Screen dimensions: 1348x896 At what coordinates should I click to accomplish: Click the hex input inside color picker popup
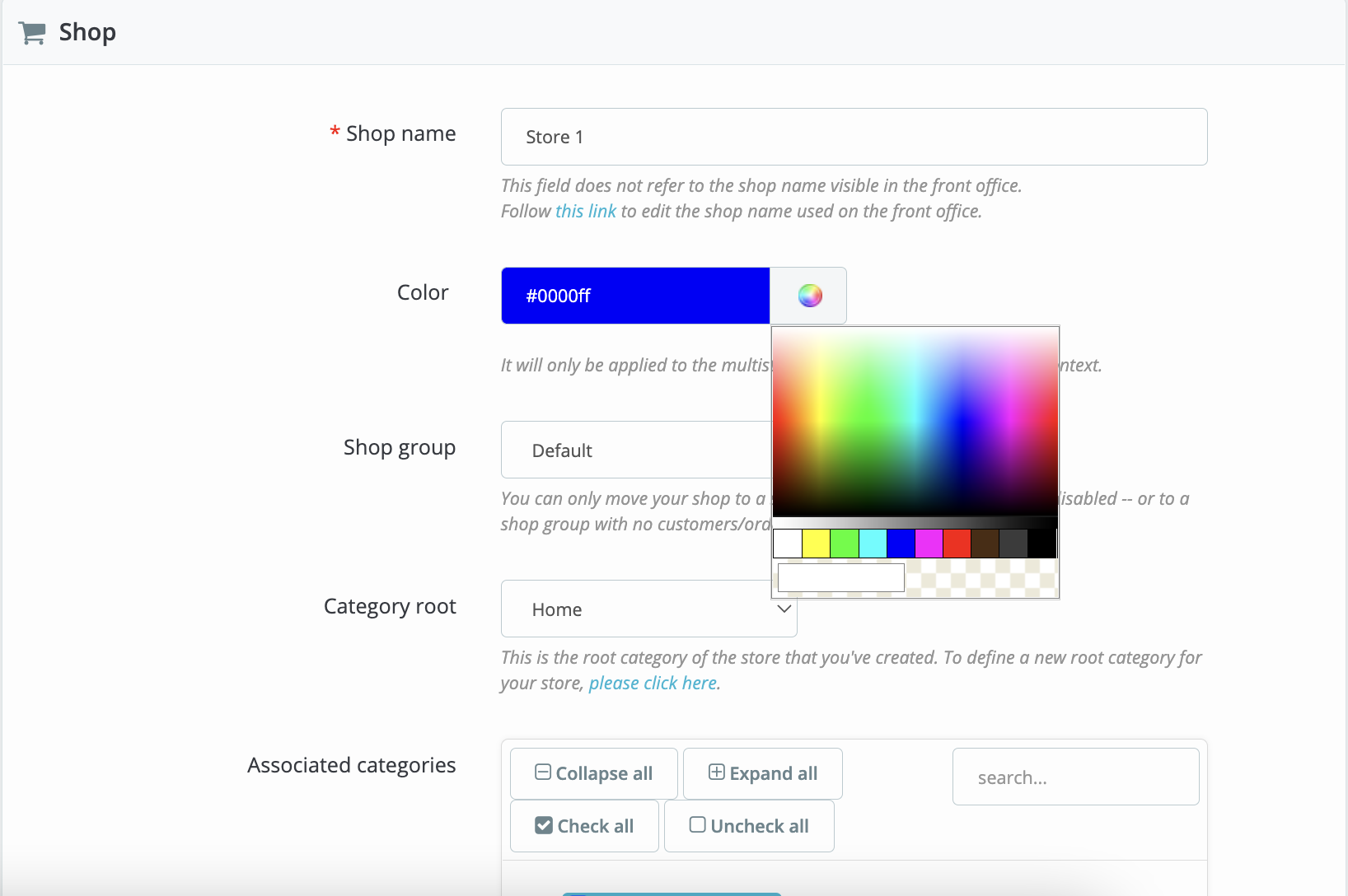840,577
